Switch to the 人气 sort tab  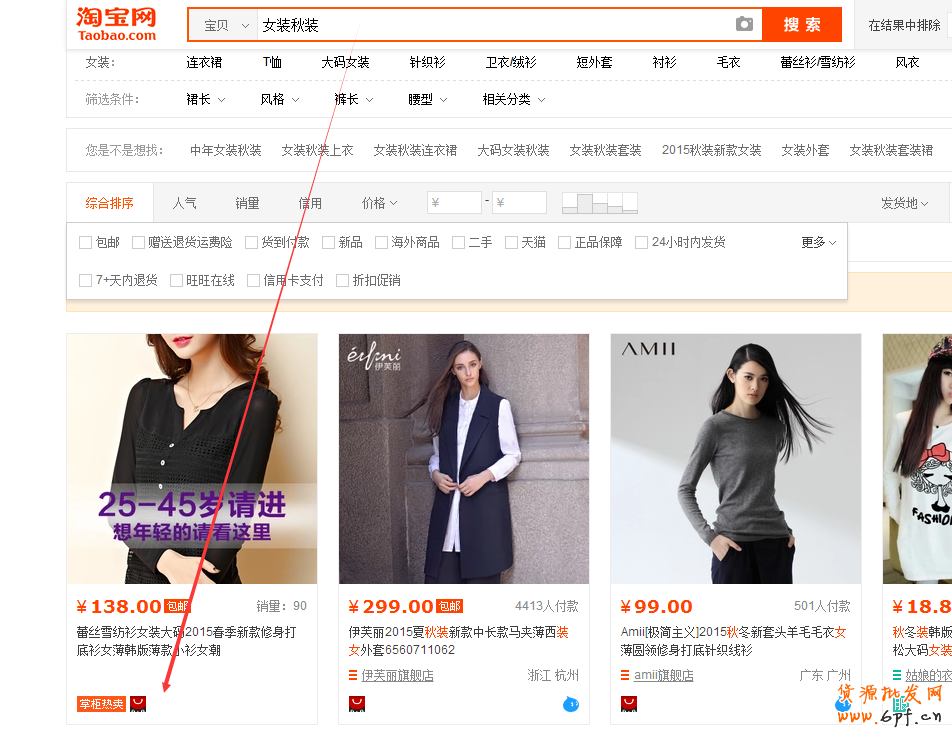click(x=185, y=203)
